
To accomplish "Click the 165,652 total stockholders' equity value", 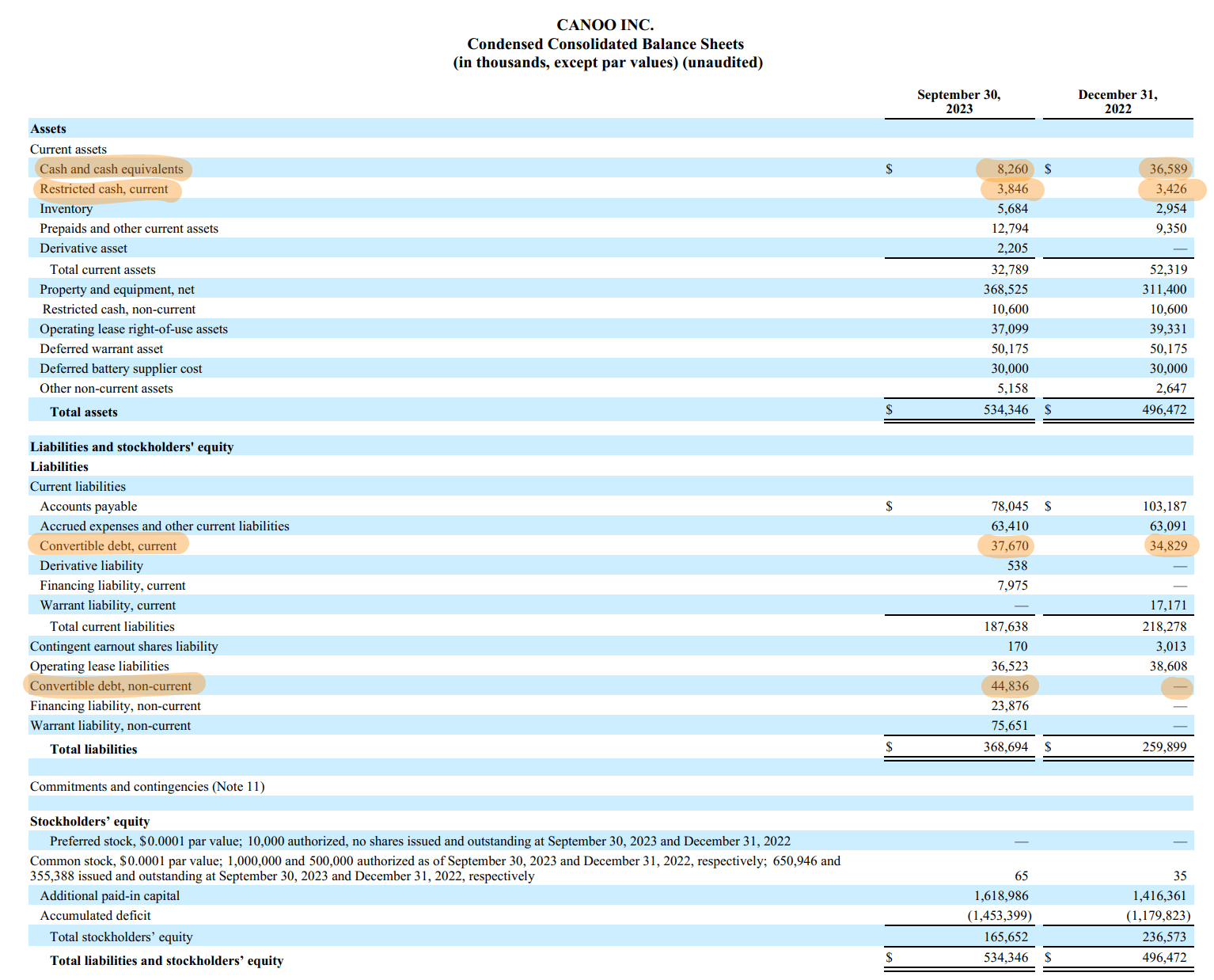I will pos(1005,936).
